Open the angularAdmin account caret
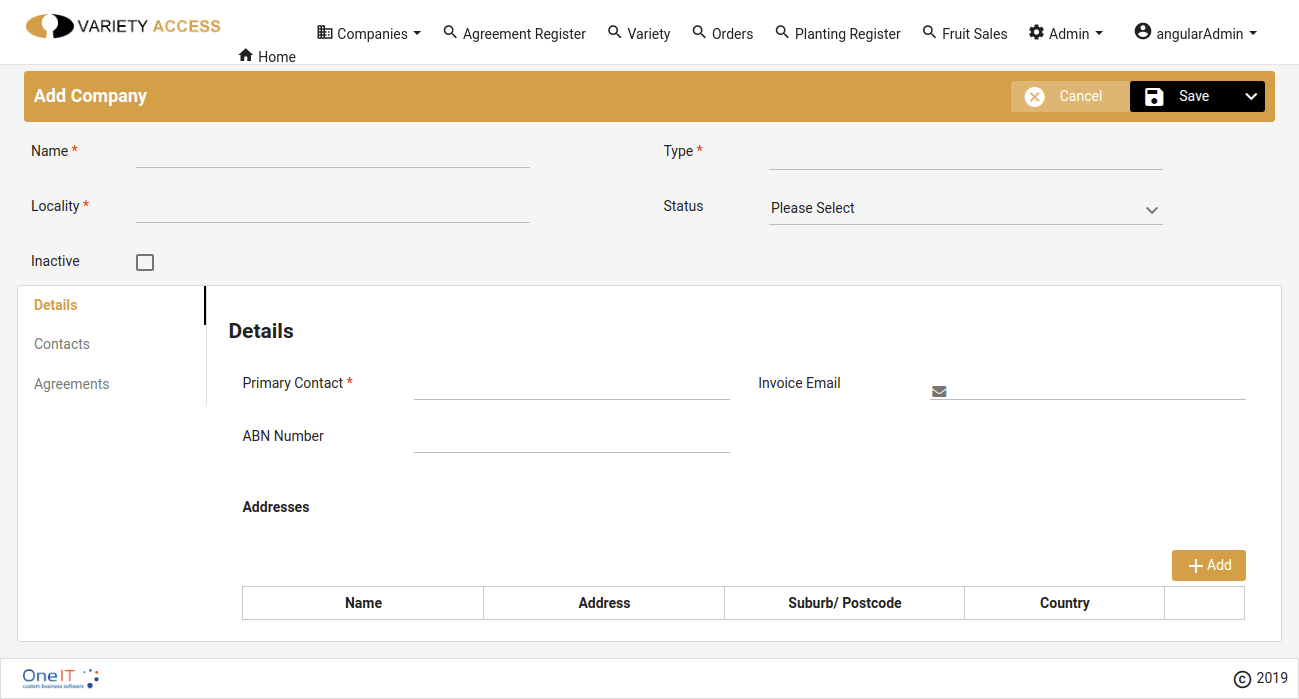The height and width of the screenshot is (699, 1299). pyautogui.click(x=1253, y=33)
